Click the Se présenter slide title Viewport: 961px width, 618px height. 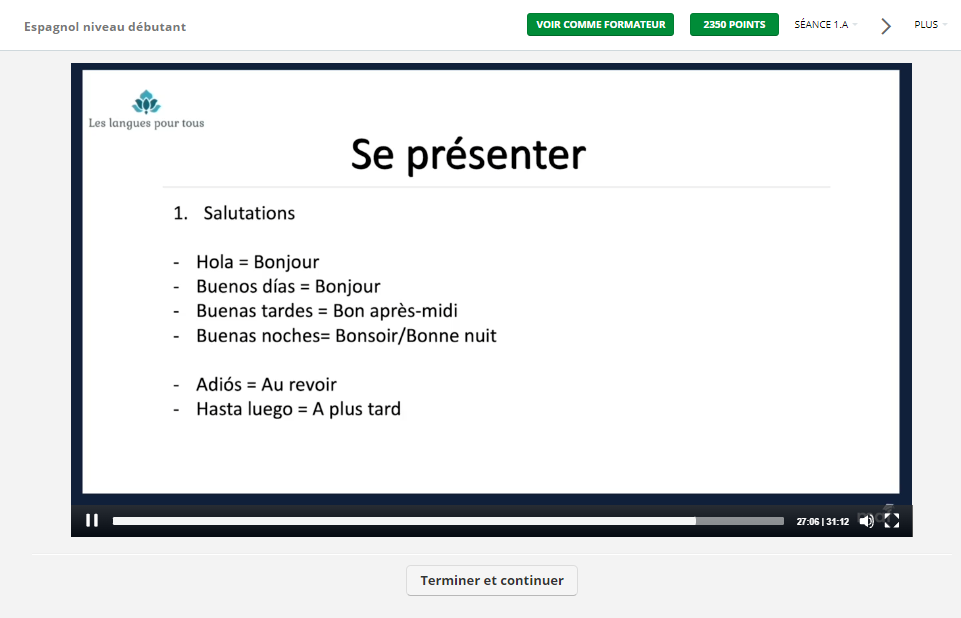tap(468, 154)
